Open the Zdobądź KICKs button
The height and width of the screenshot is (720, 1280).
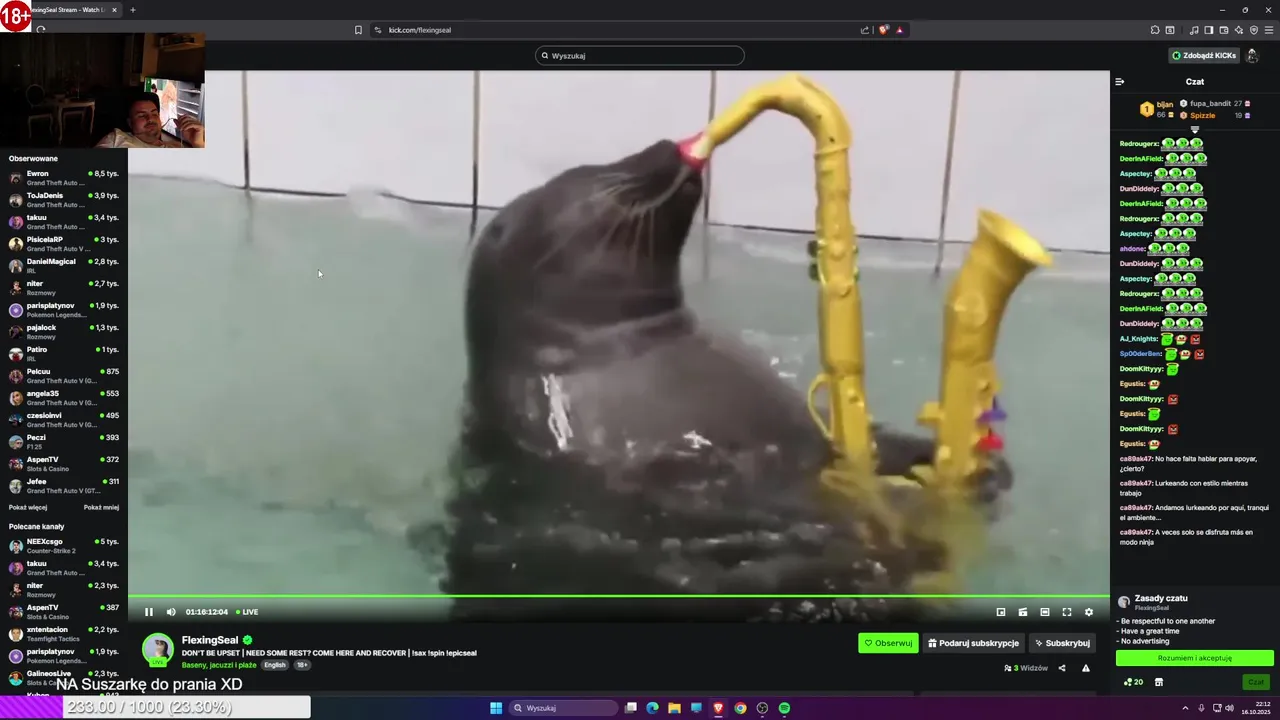[x=1204, y=56]
